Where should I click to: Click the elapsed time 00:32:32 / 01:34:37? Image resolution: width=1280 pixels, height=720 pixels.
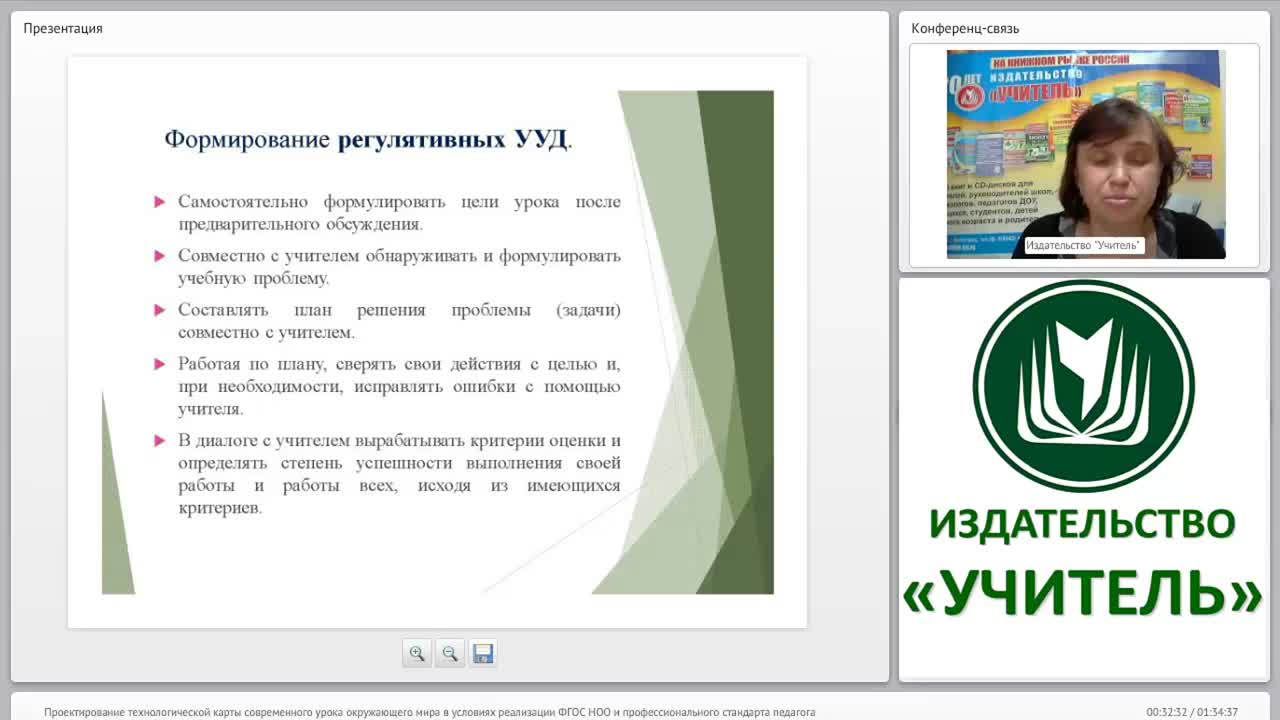(x=1192, y=712)
